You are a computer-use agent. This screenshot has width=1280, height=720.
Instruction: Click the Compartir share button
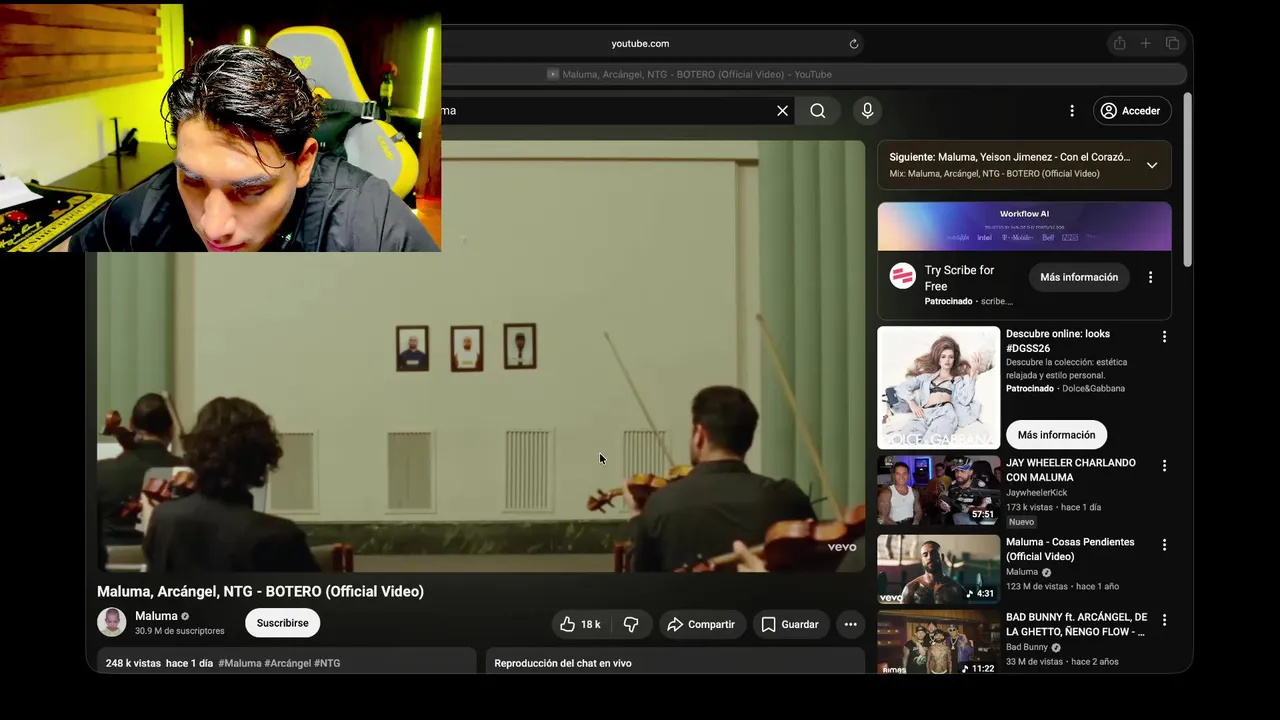click(x=702, y=624)
